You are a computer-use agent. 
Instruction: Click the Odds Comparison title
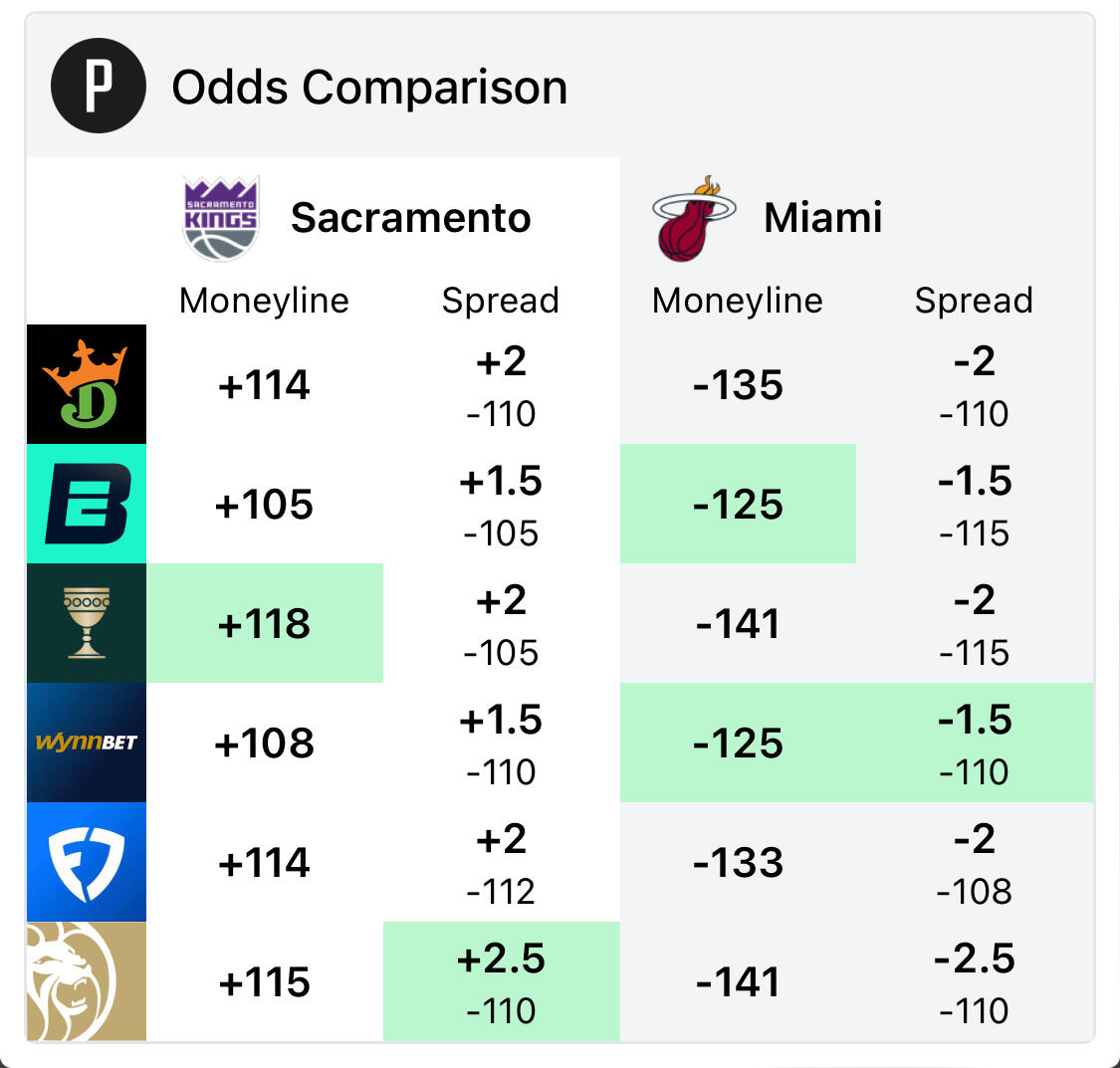(x=369, y=88)
